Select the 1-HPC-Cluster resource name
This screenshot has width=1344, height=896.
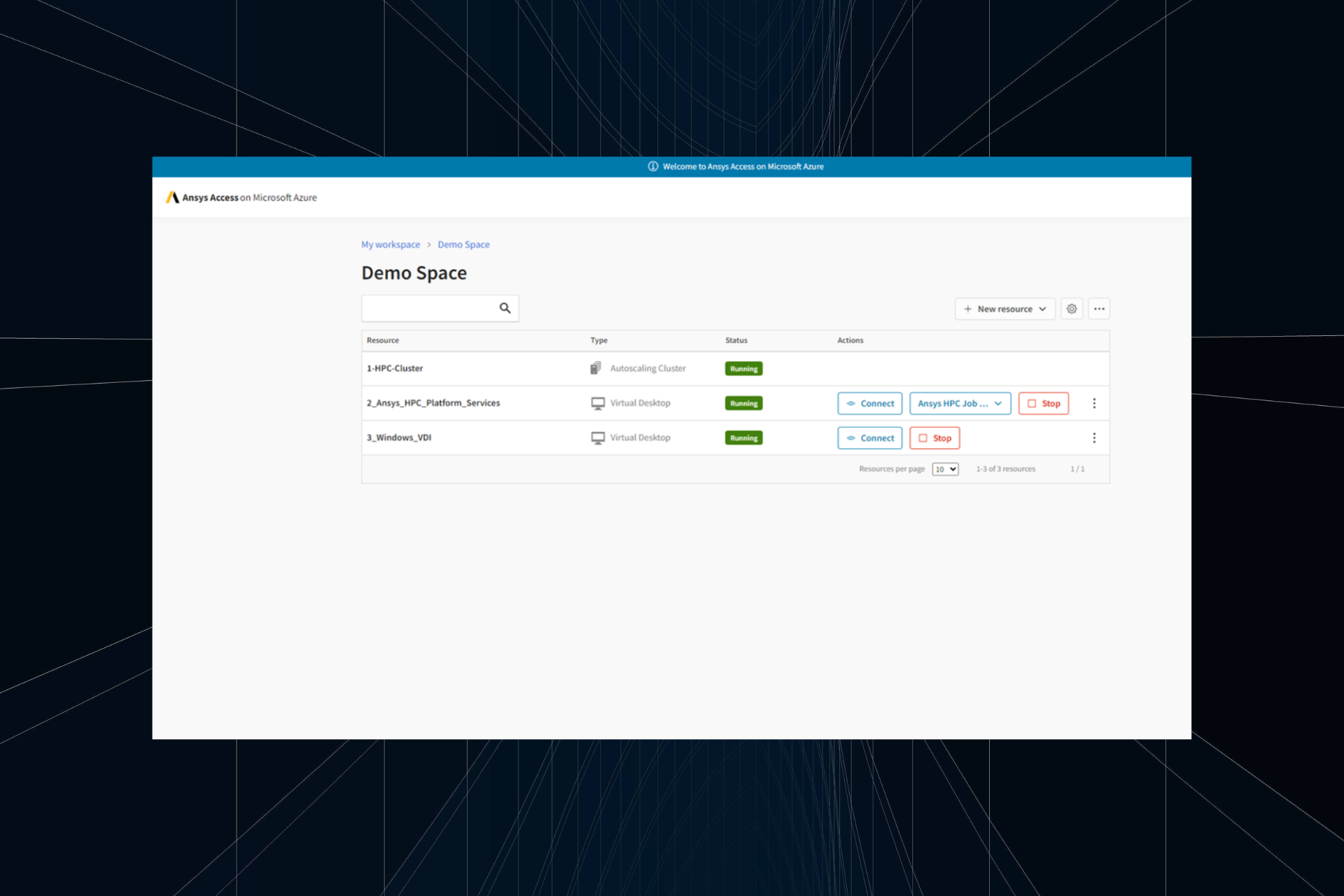[x=395, y=368]
